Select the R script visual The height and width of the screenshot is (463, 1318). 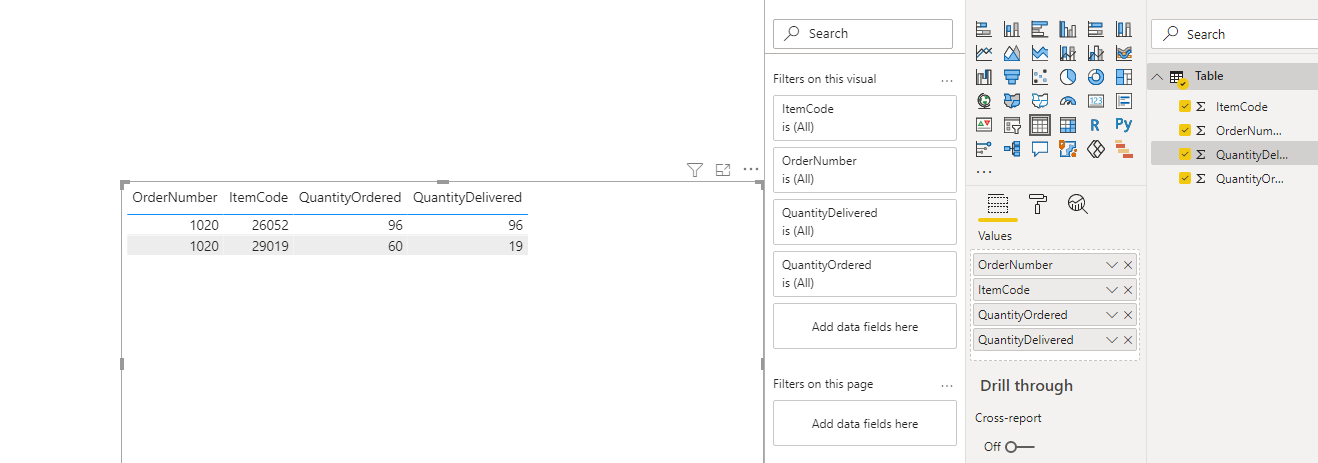coord(1095,125)
